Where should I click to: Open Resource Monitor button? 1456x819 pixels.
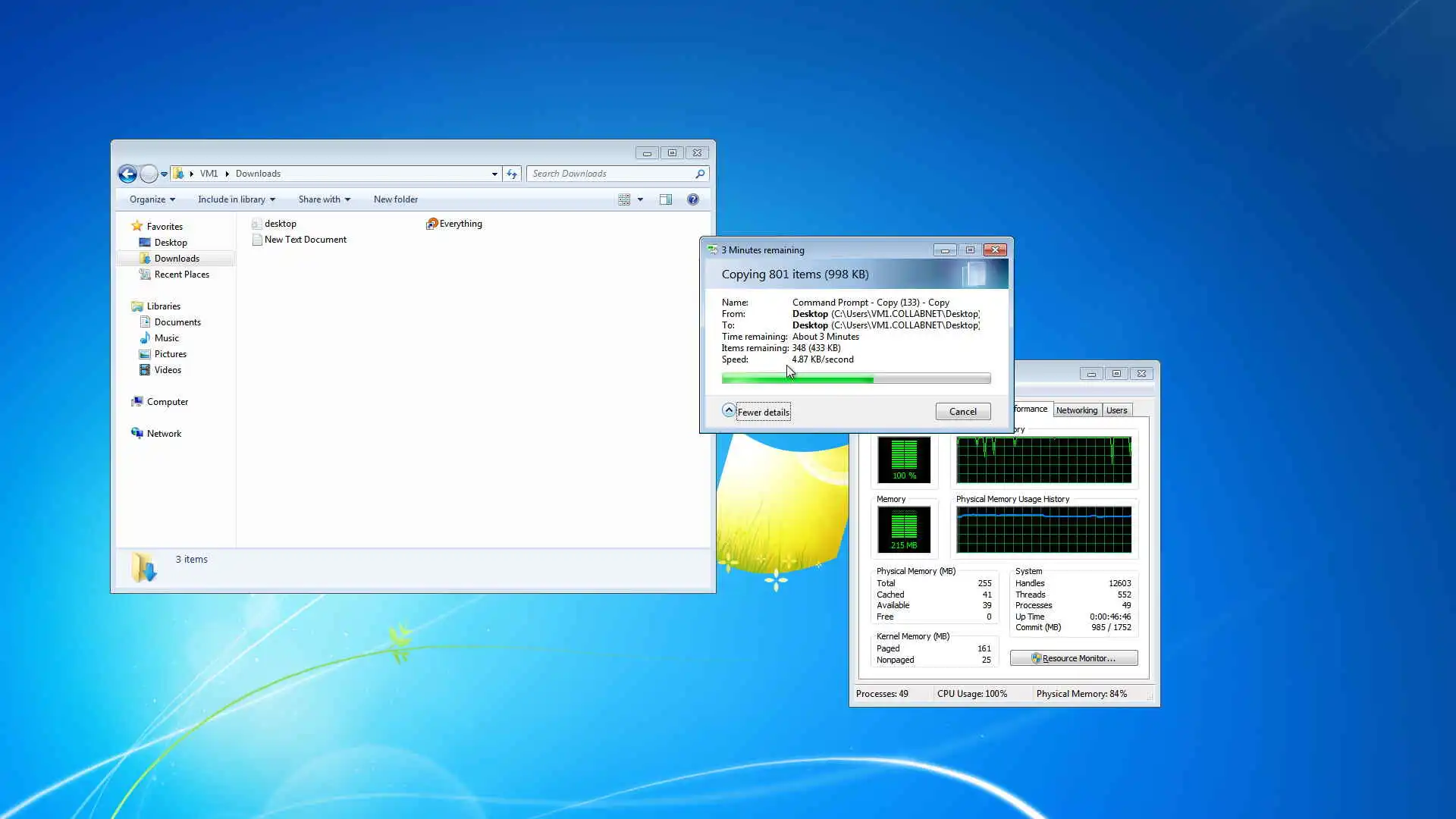tap(1073, 658)
